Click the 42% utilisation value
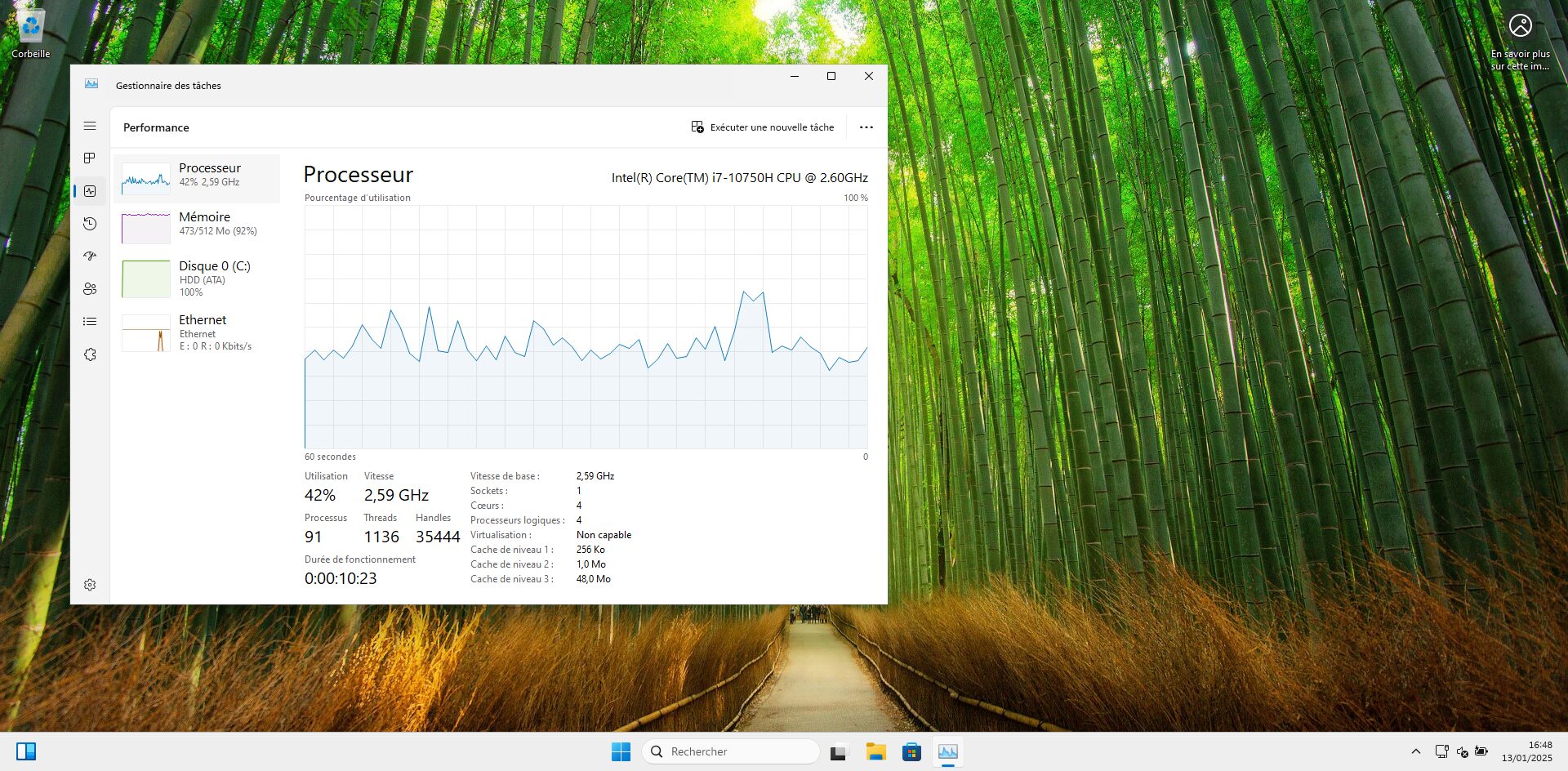 click(x=319, y=495)
